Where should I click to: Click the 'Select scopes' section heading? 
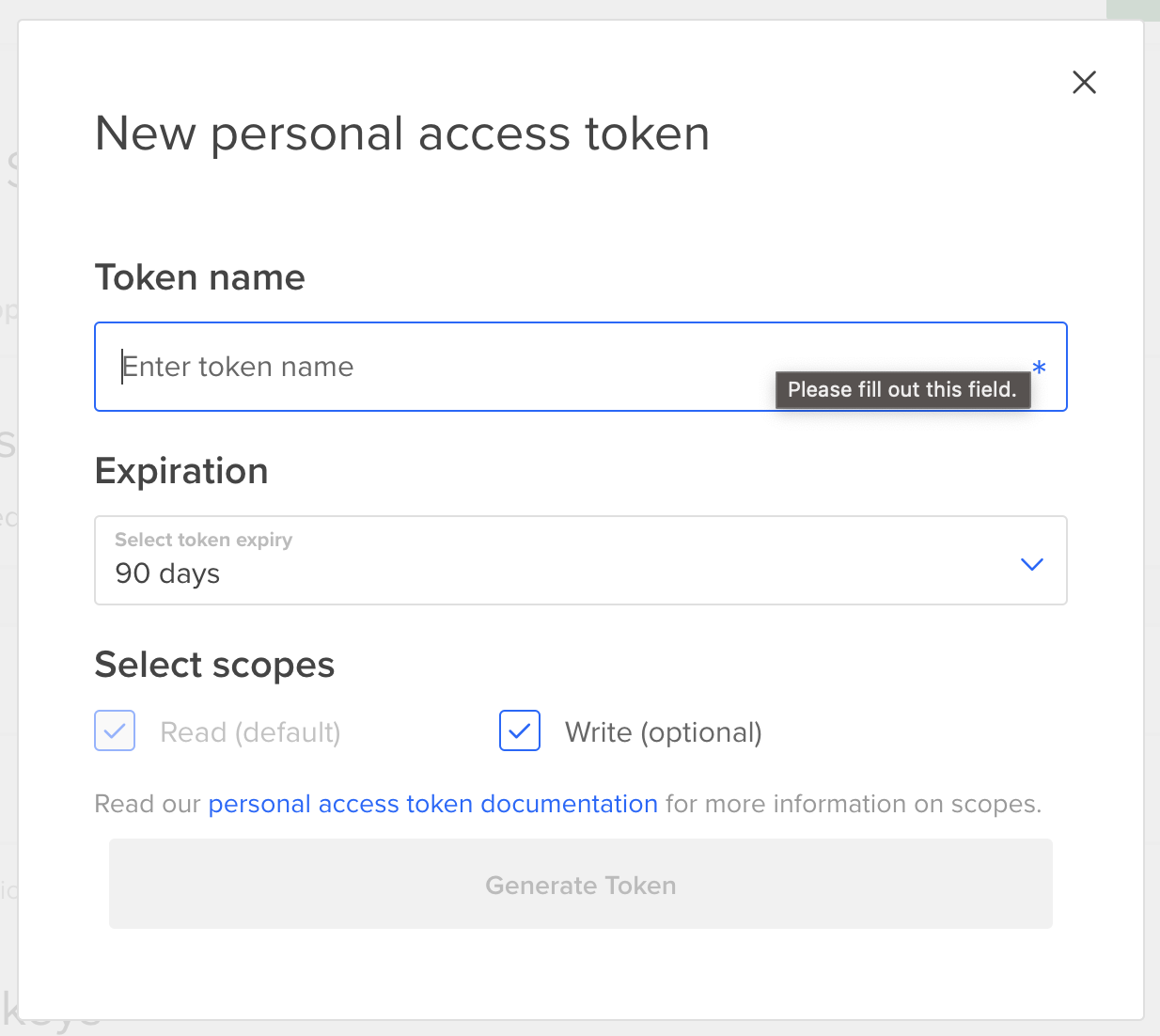[x=214, y=665]
